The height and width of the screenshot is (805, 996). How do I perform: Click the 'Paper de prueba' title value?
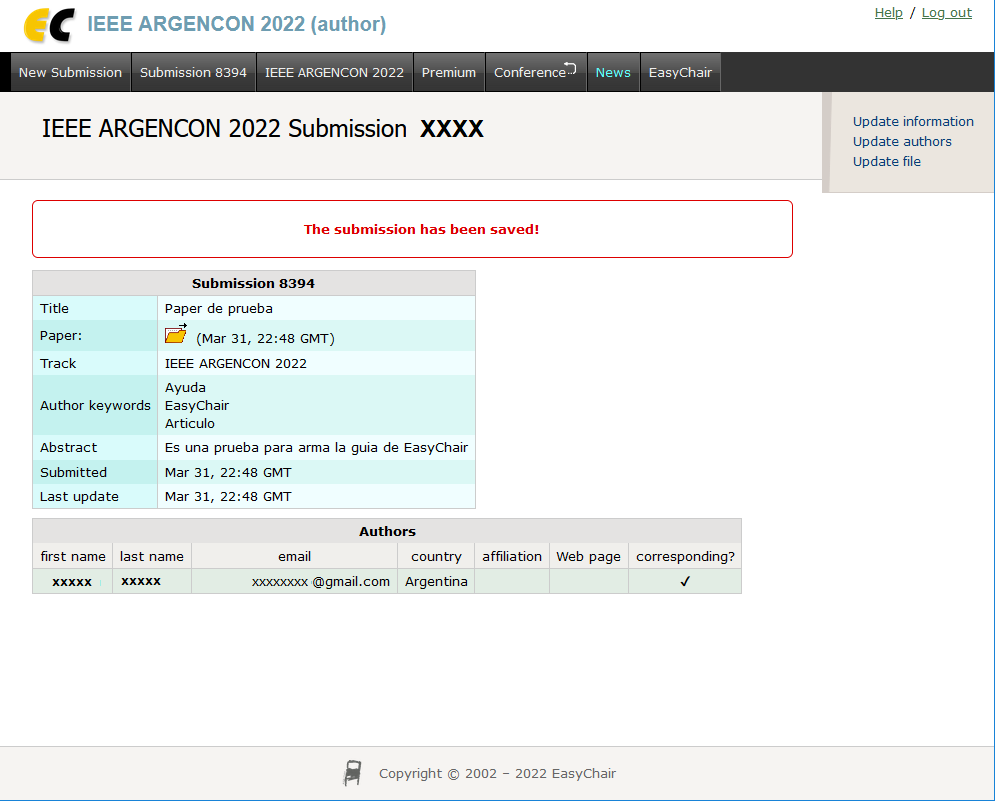(x=219, y=309)
